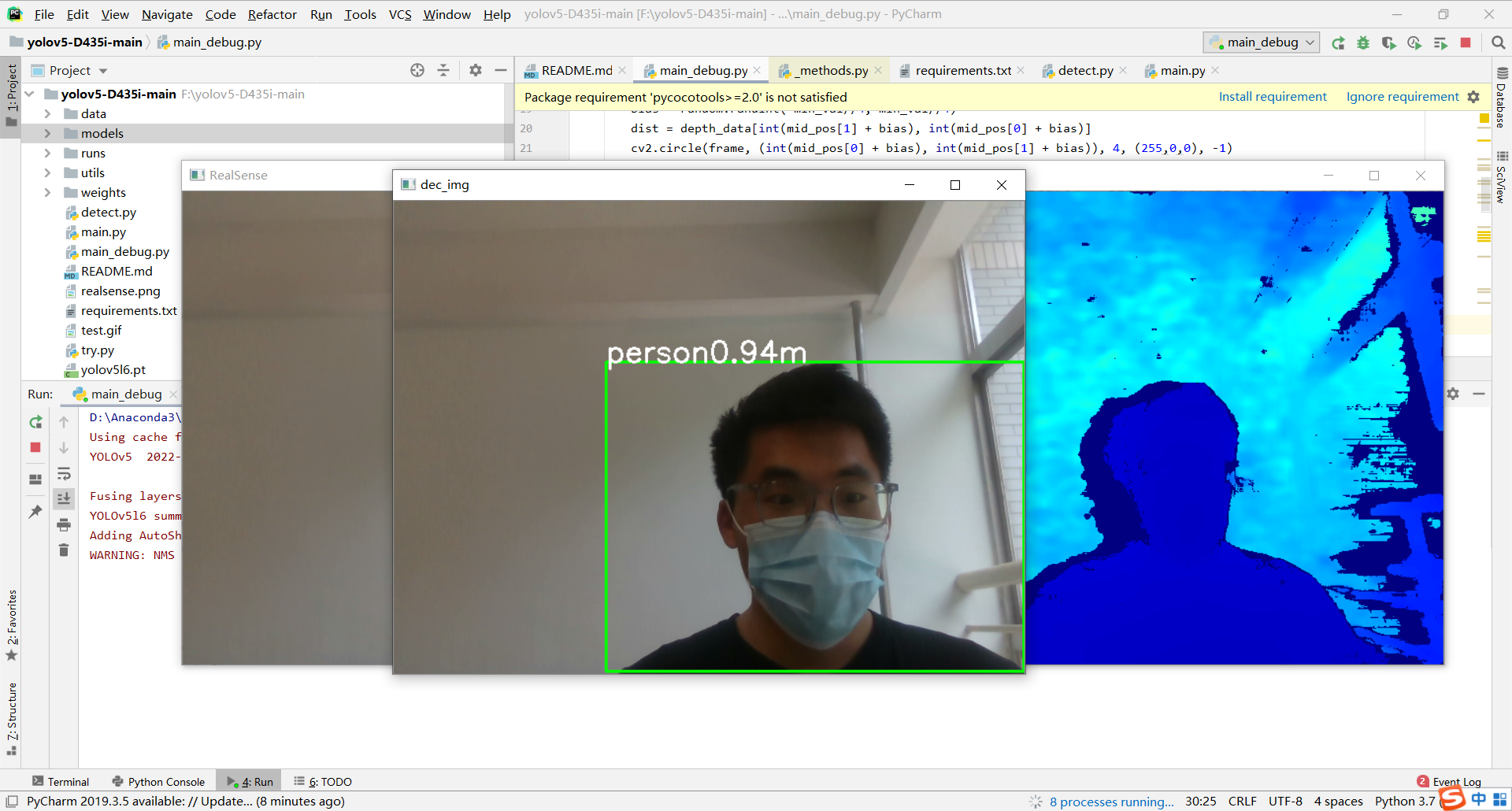Click Ignore requirement in warning banner
Image resolution: width=1512 pixels, height=811 pixels.
1401,96
